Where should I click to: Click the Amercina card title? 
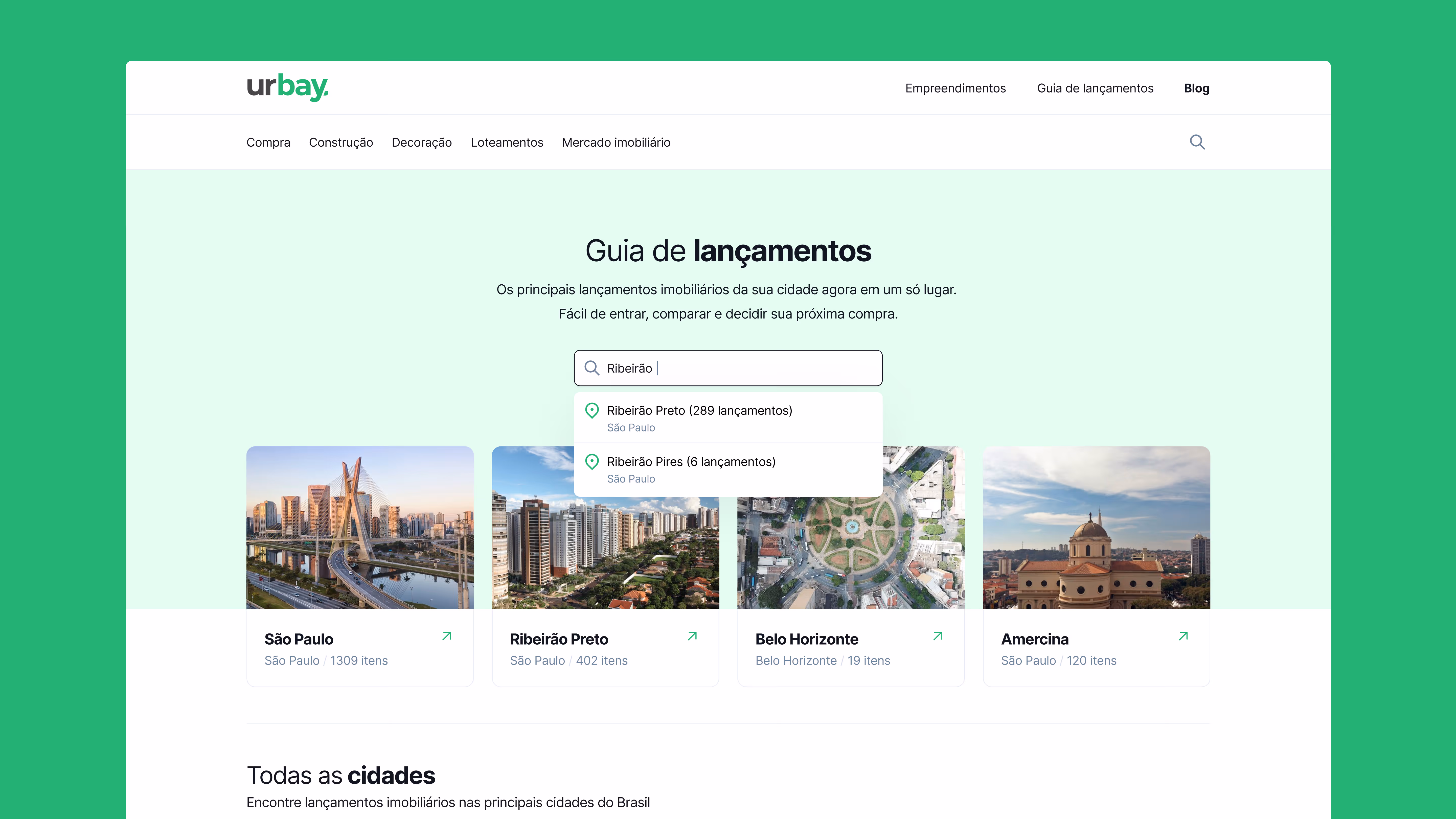point(1035,639)
